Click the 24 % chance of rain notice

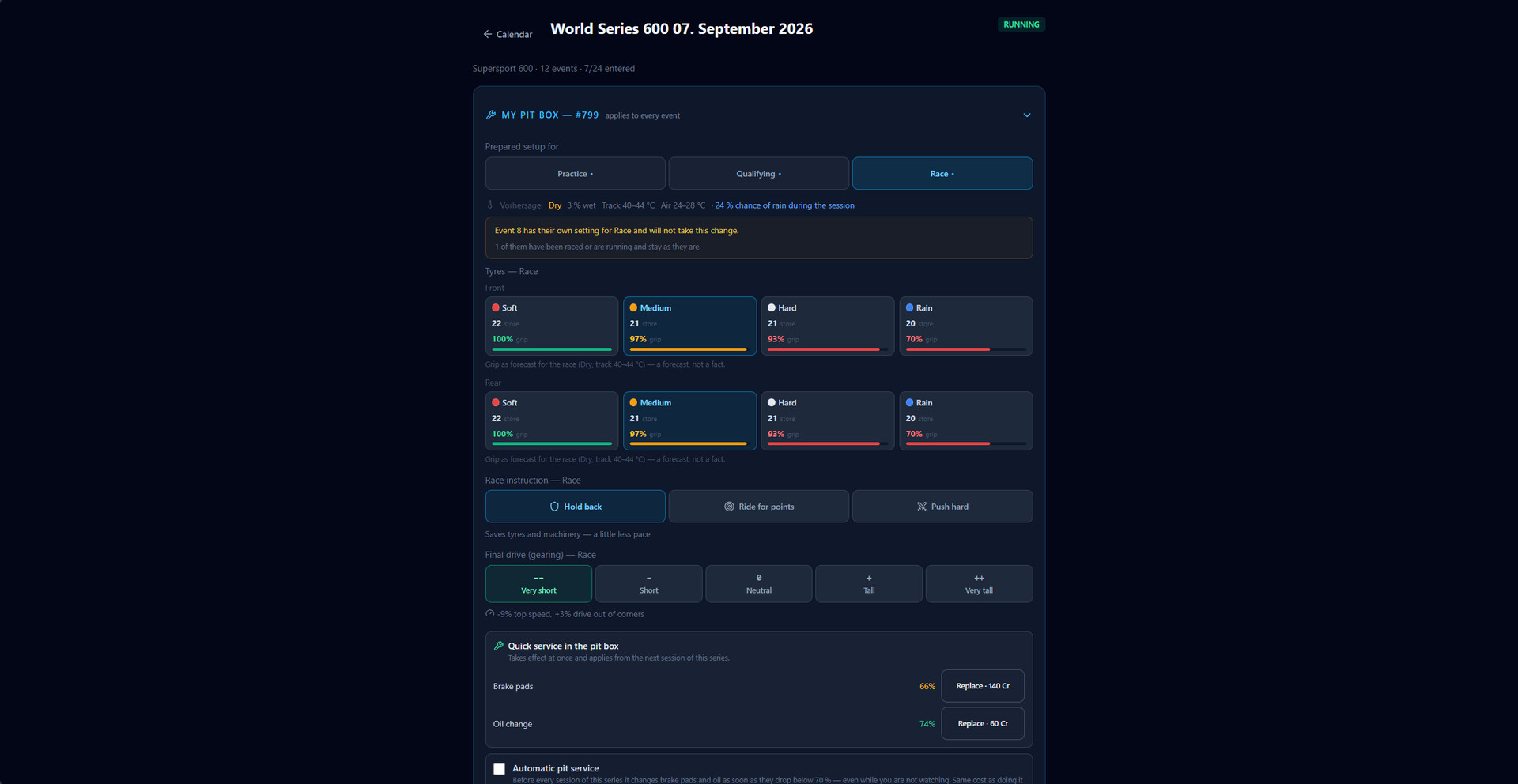tap(784, 205)
